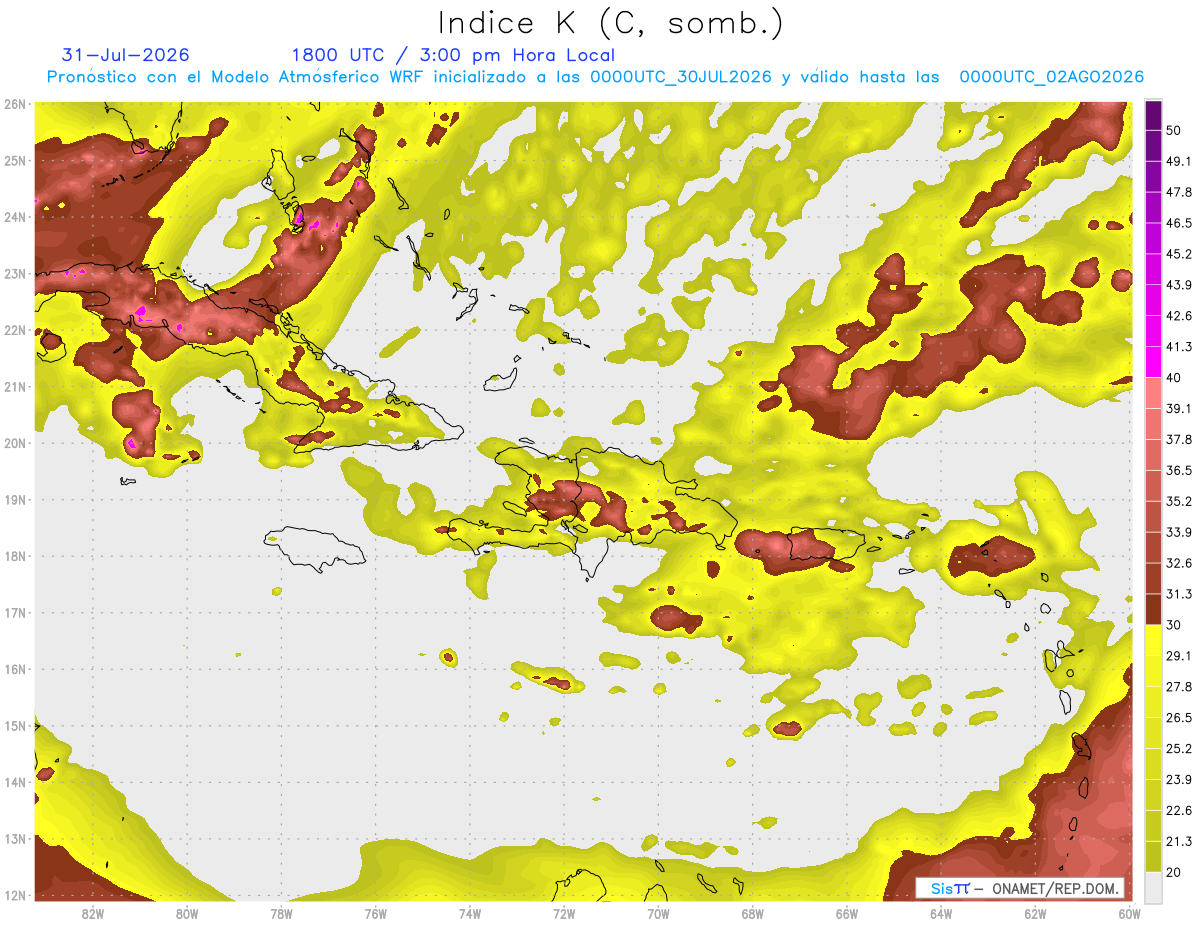Click the 19N latitude label
This screenshot has height=927, width=1200.
(x=14, y=499)
